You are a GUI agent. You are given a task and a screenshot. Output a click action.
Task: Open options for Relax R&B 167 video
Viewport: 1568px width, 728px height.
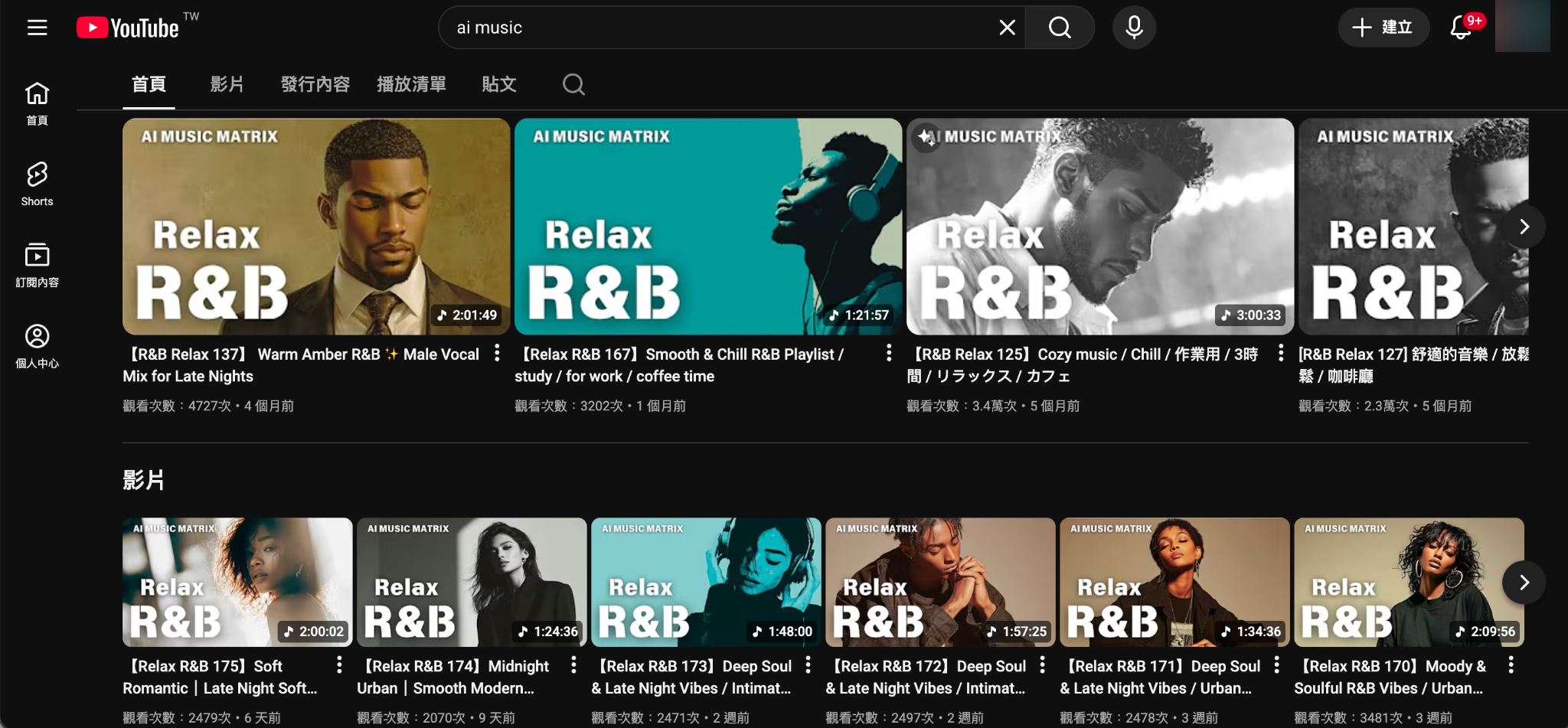coord(888,353)
